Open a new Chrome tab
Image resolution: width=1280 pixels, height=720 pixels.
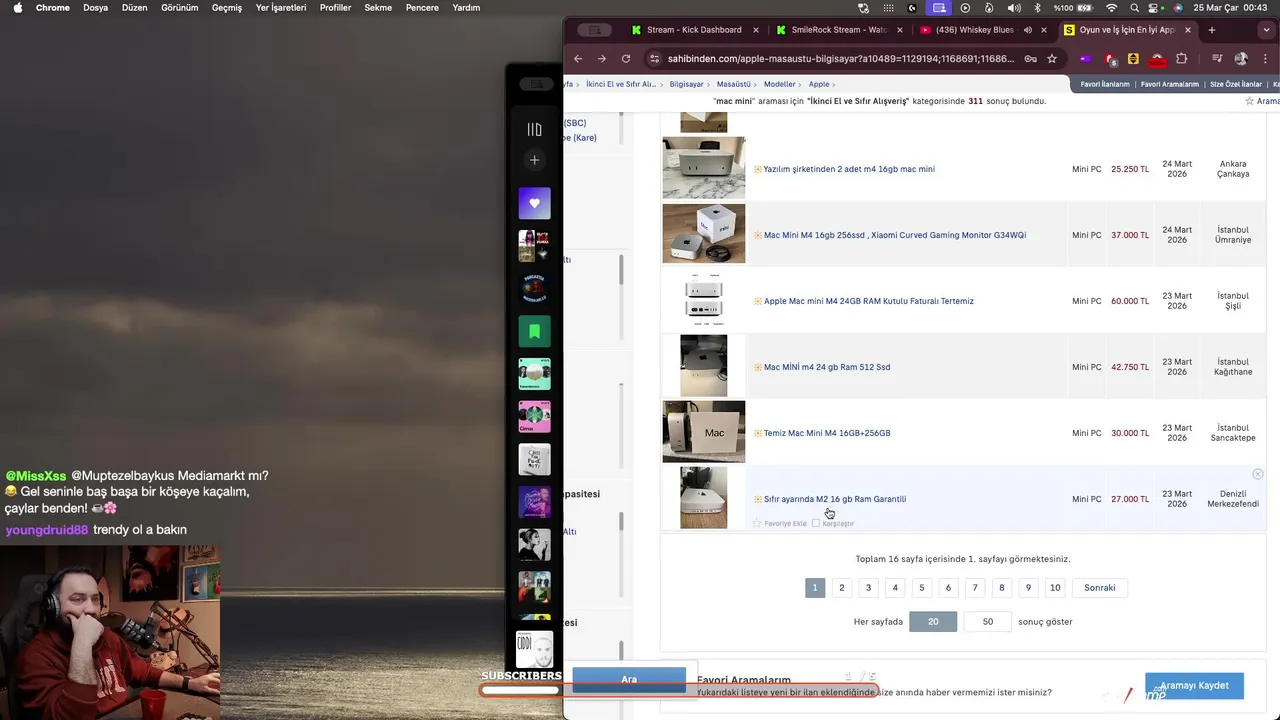tap(1212, 30)
